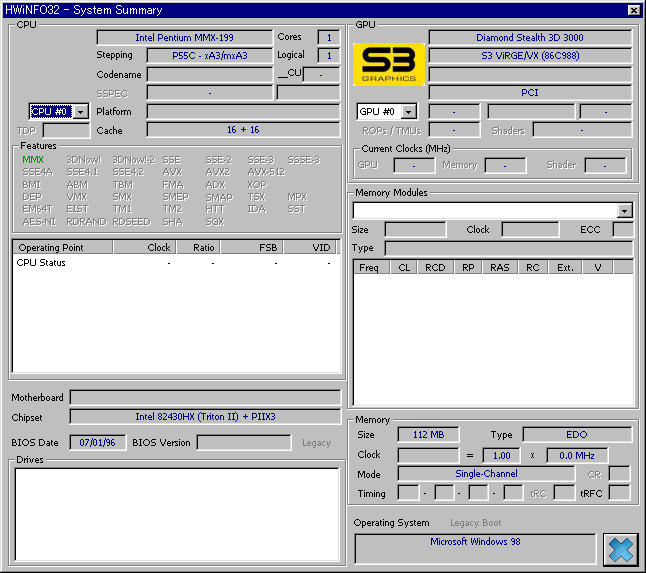Viewport: 646px width, 573px height.
Task: Click the TDP field
Action: 66,131
